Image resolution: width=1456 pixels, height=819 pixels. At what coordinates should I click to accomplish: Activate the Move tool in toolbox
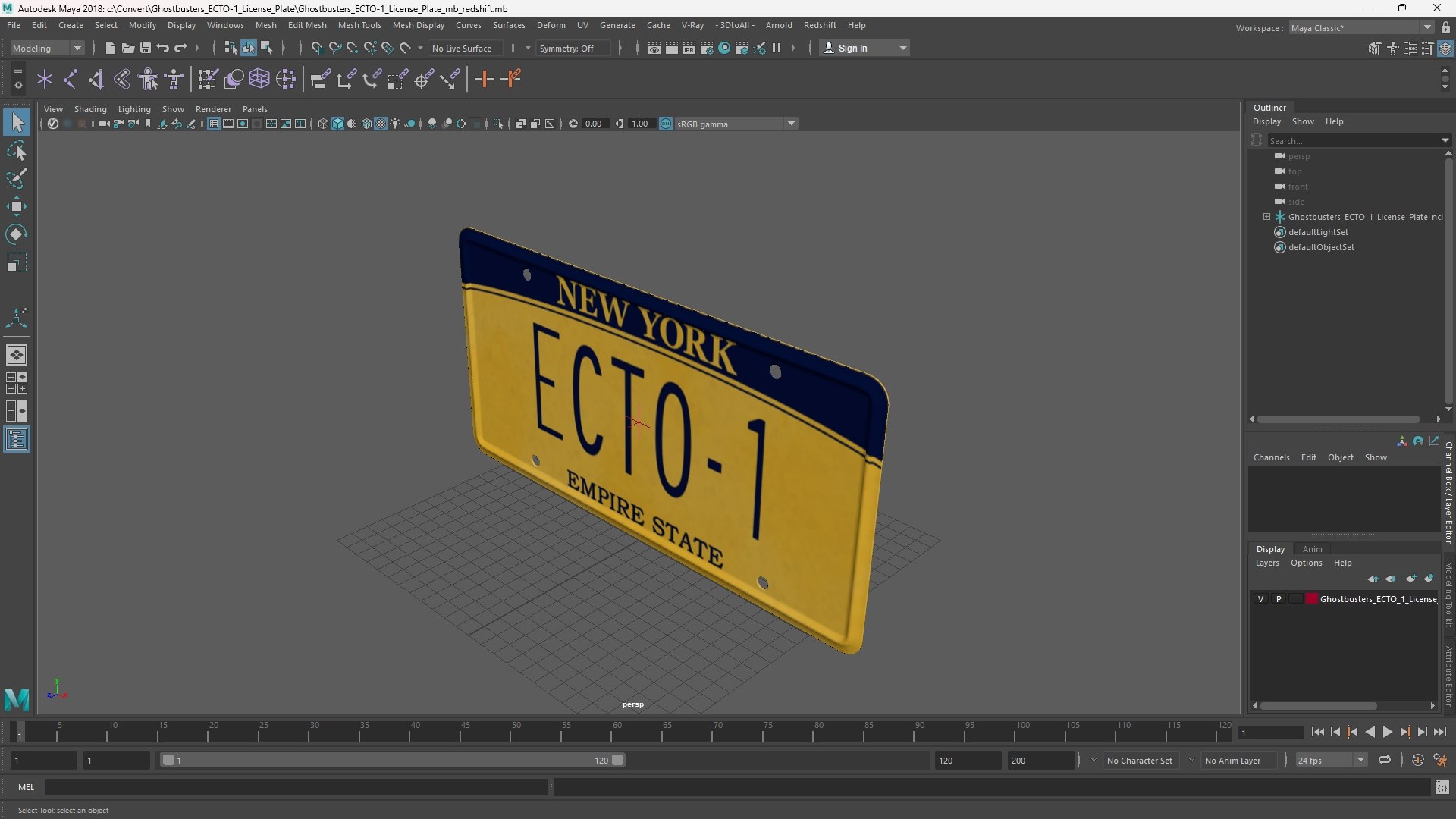pos(17,206)
